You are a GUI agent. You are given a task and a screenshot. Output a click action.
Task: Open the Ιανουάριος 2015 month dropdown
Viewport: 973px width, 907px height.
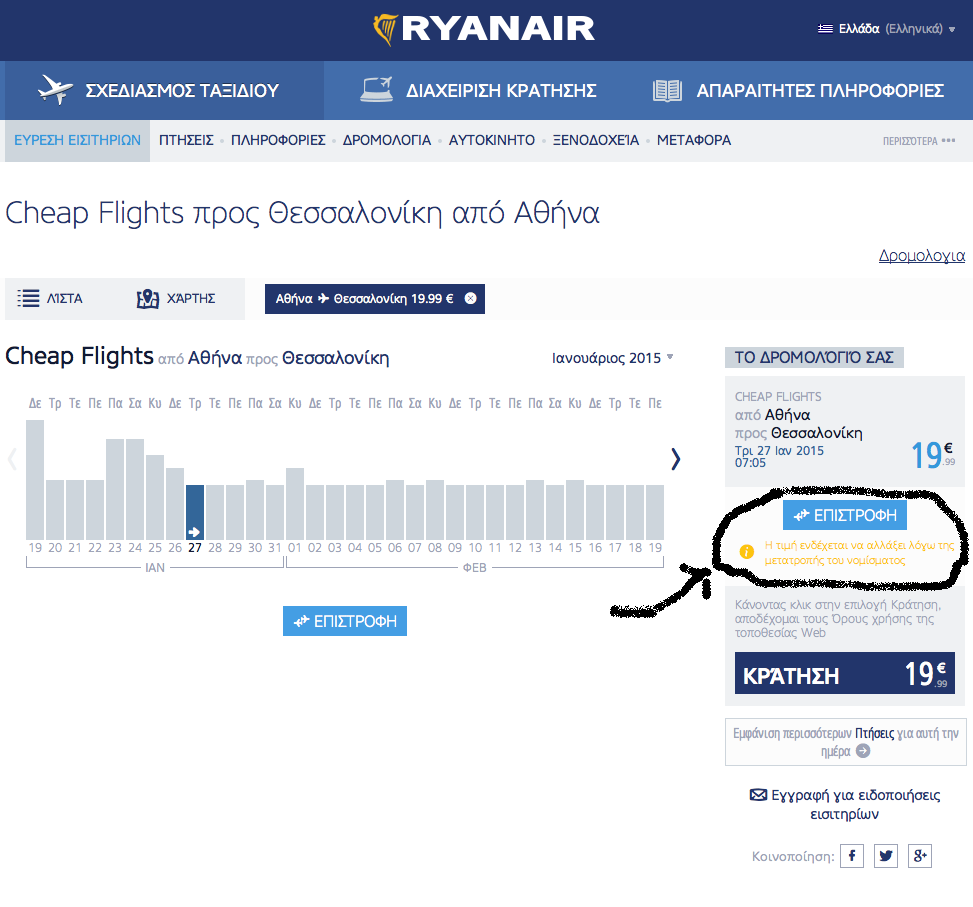(x=612, y=358)
